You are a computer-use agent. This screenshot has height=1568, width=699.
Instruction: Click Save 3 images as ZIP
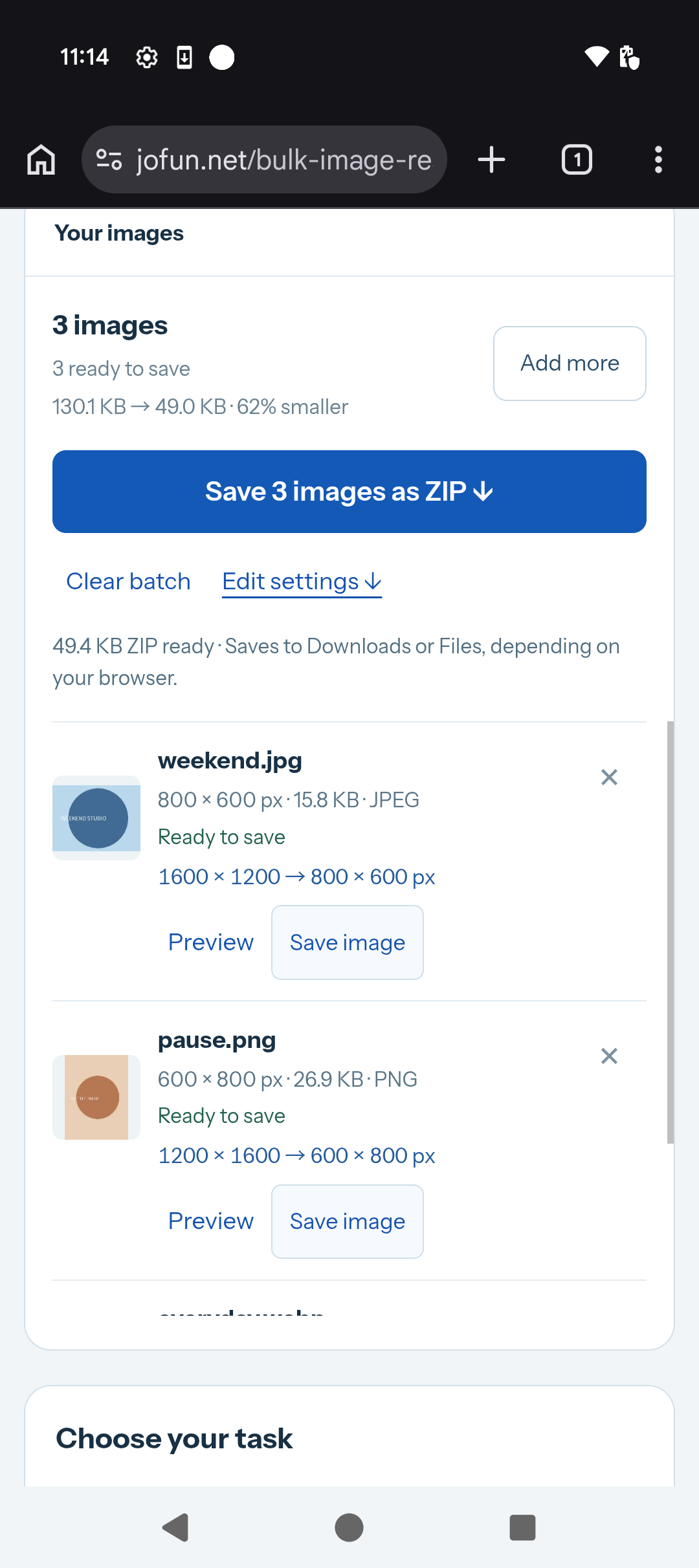point(349,492)
